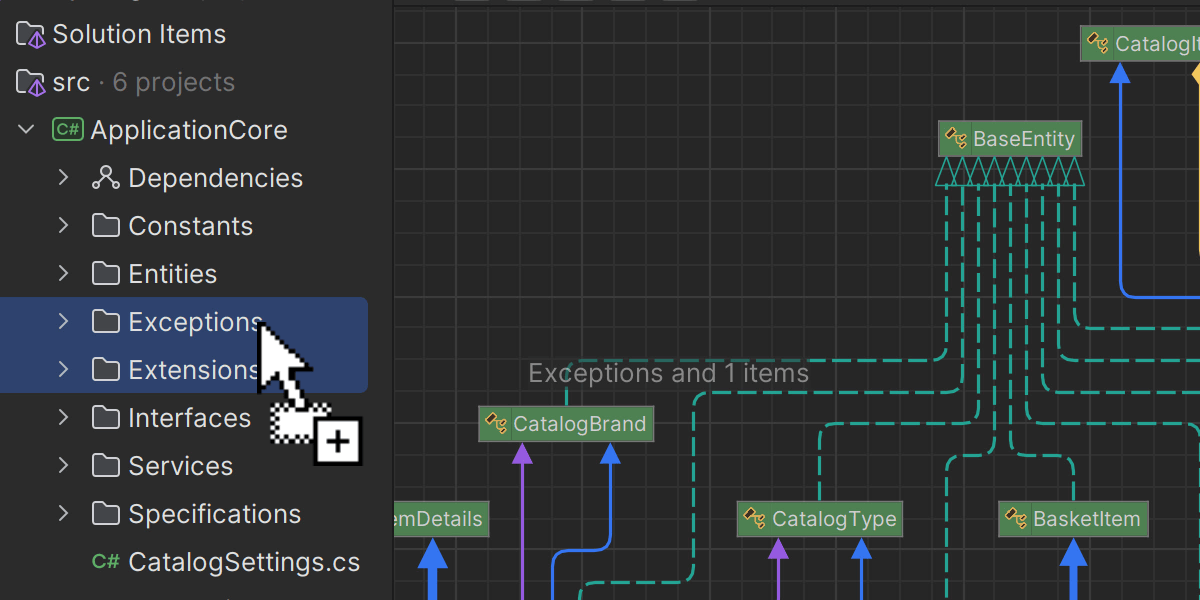Click the Interfaces folder icon
The width and height of the screenshot is (1200, 600).
pyautogui.click(x=105, y=418)
